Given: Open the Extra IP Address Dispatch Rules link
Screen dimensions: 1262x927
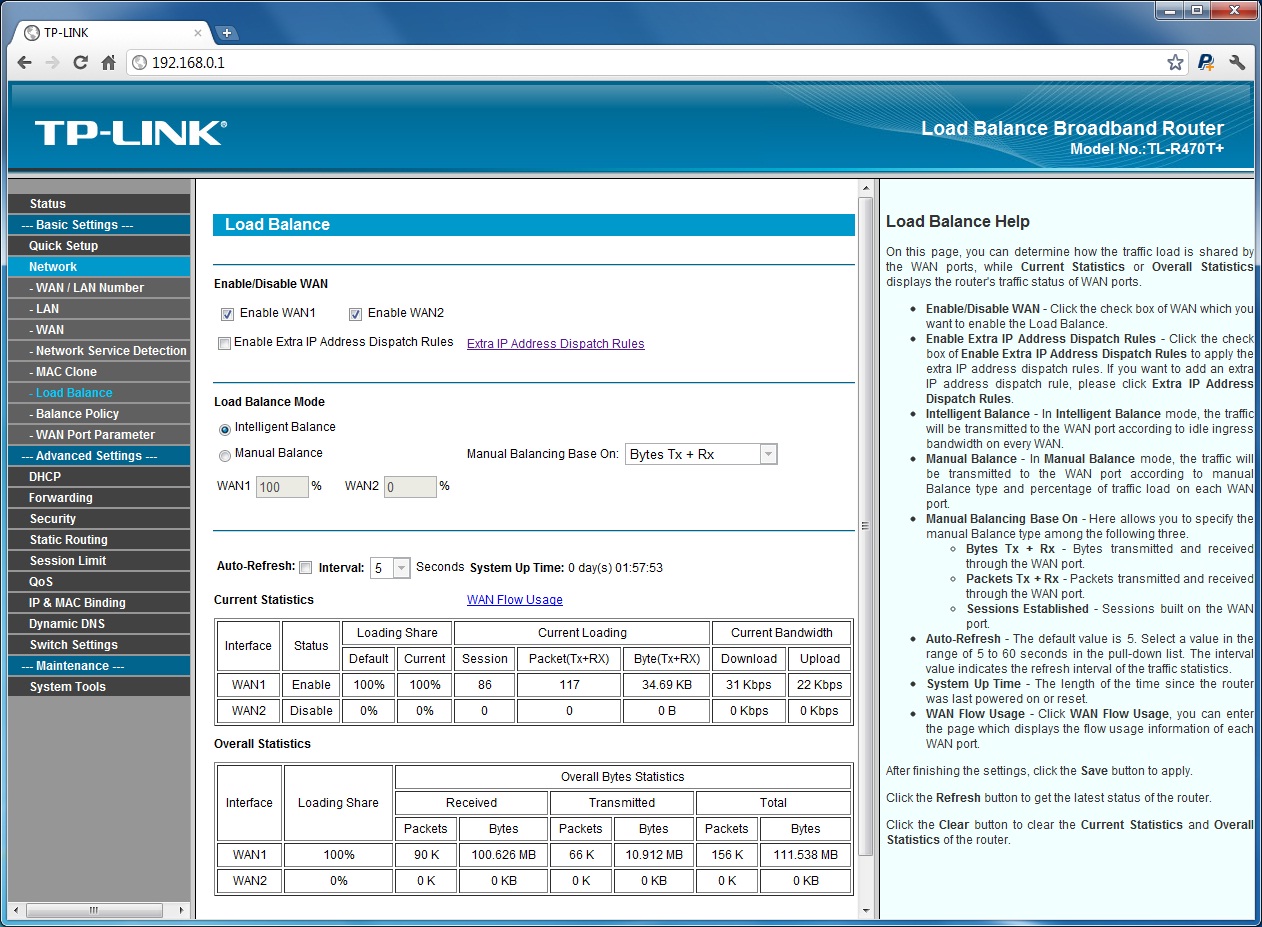Looking at the screenshot, I should point(555,344).
